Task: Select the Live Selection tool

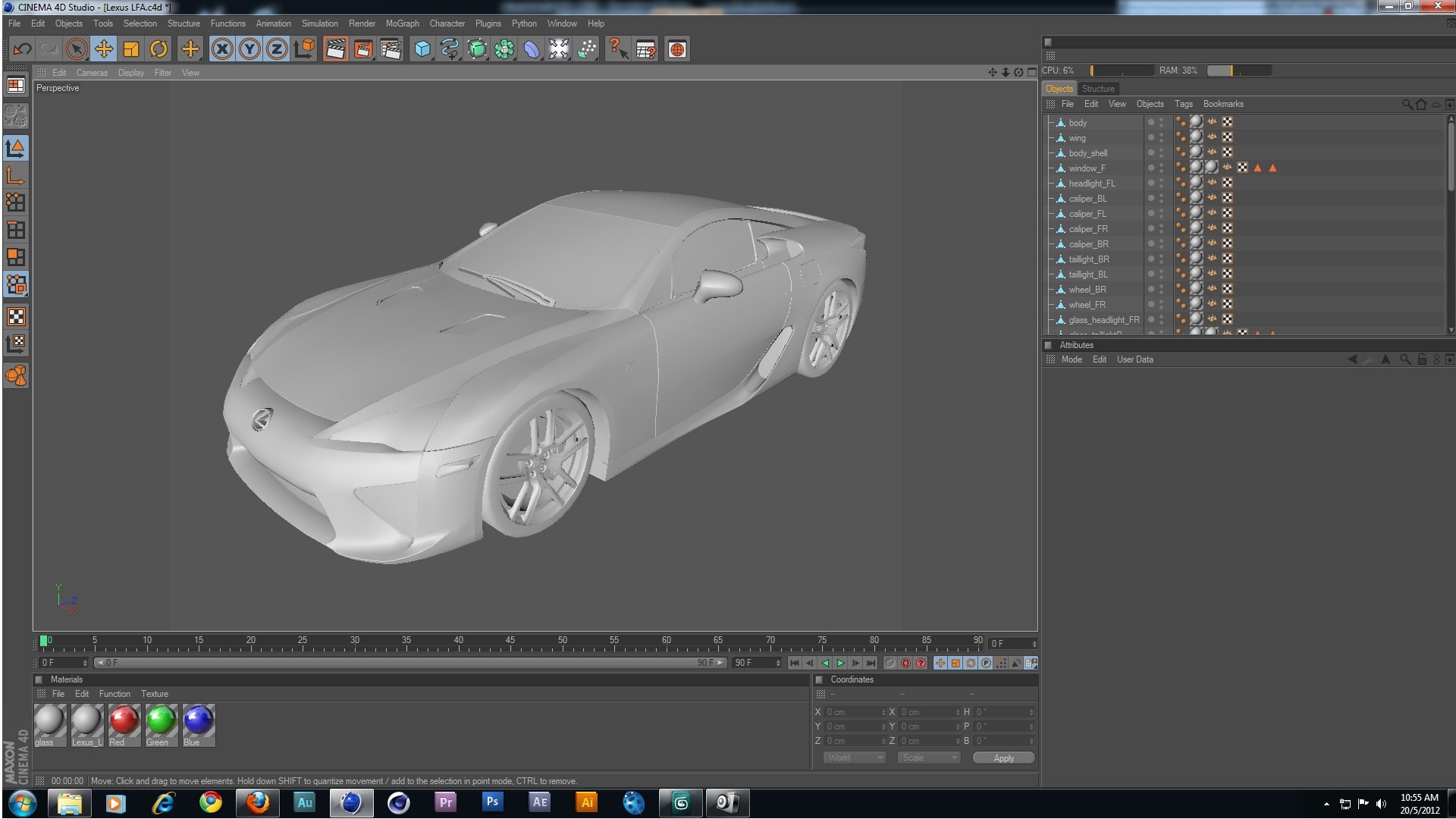Action: [76, 49]
